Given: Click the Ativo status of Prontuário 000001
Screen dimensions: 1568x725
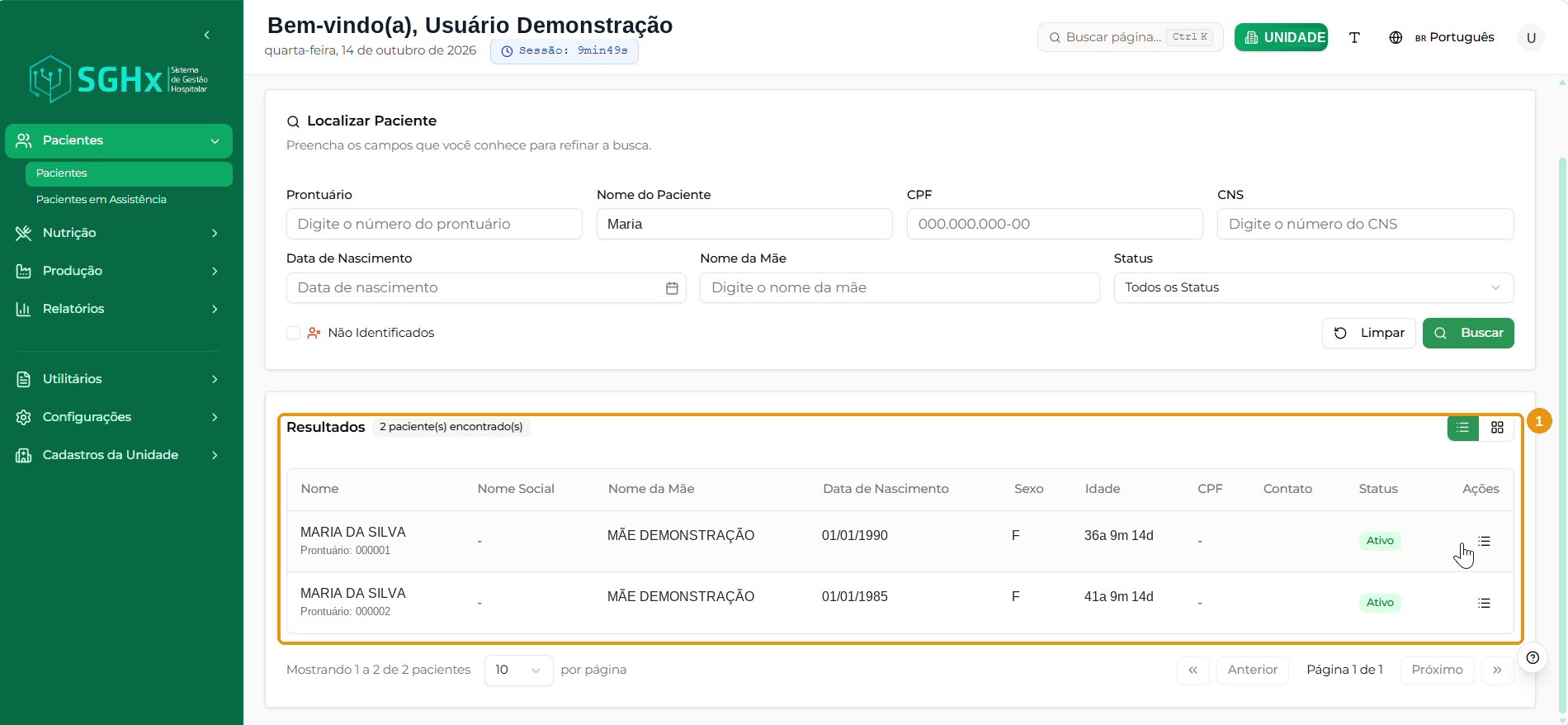Looking at the screenshot, I should [1380, 541].
